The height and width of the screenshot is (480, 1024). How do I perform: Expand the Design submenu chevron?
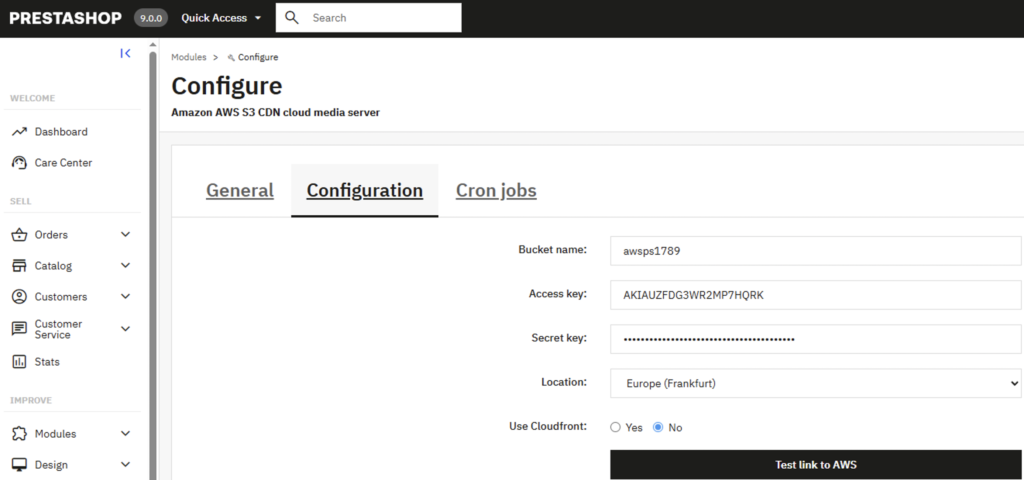tap(125, 464)
